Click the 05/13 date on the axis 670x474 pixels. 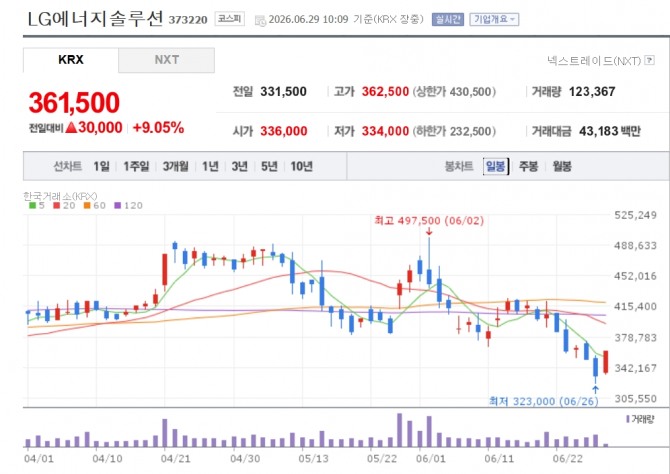tap(313, 459)
